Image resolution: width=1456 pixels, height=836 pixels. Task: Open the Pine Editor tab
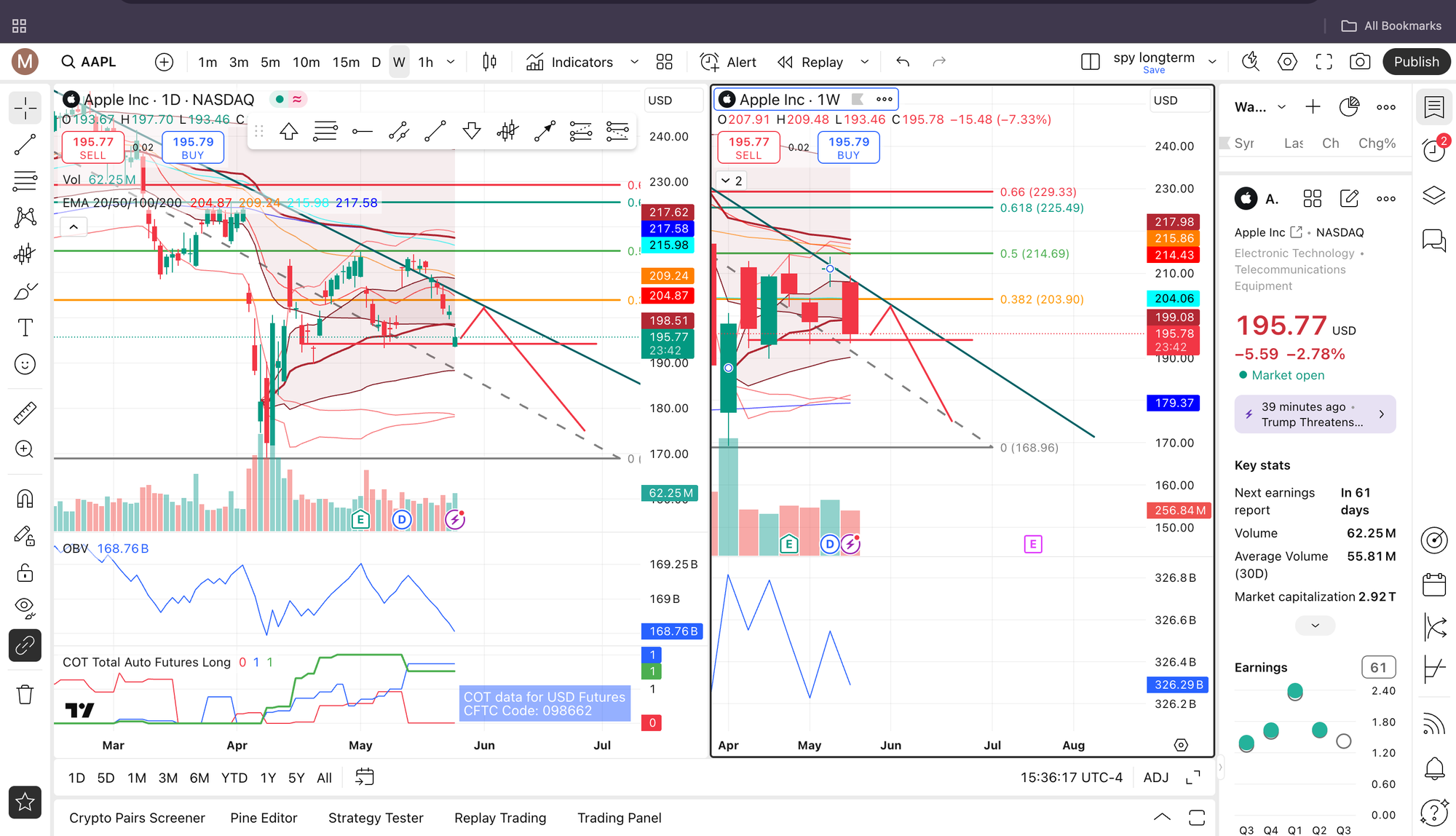pos(264,818)
